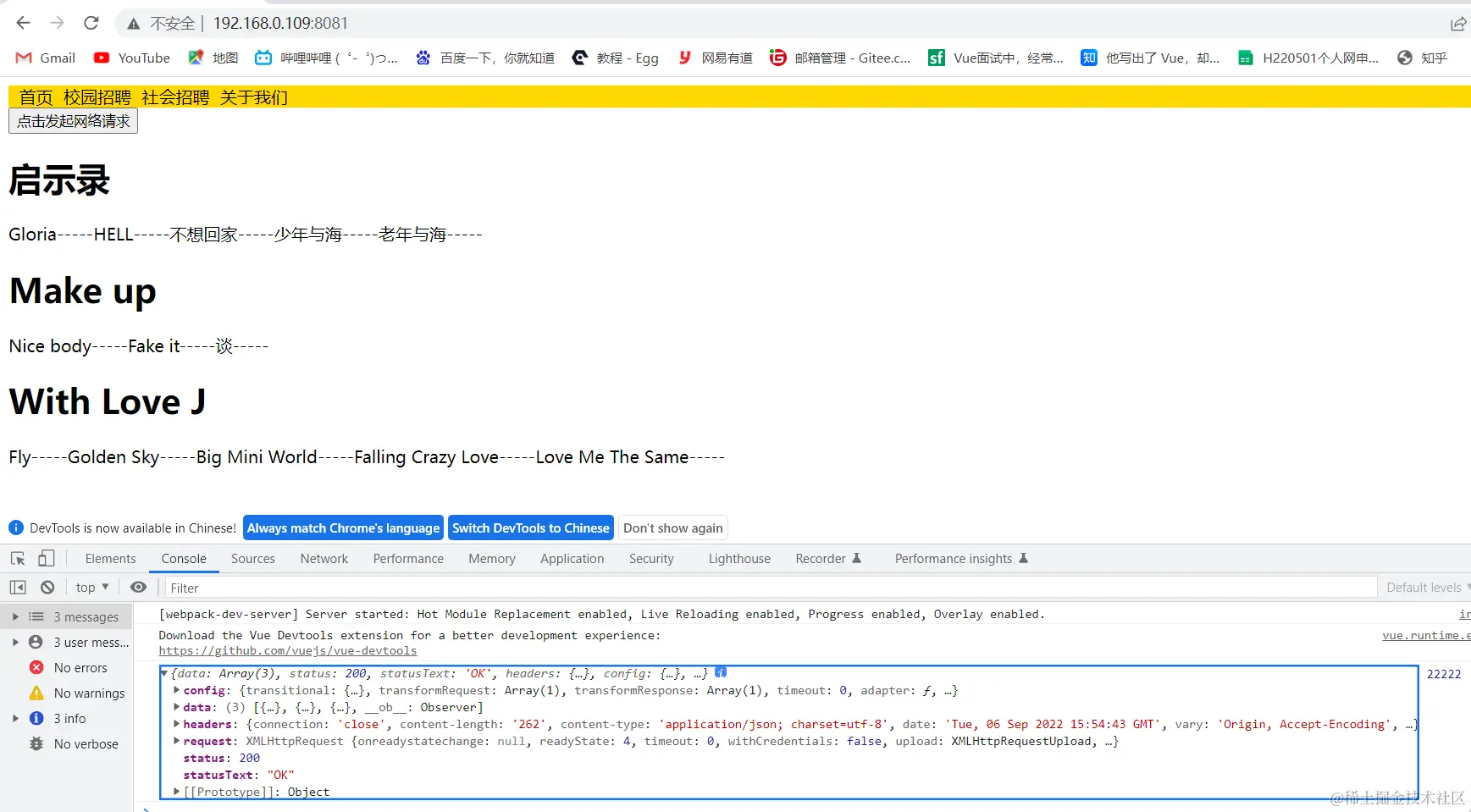Image resolution: width=1471 pixels, height=812 pixels.
Task: Open the Recorder tab
Action: (x=828, y=559)
